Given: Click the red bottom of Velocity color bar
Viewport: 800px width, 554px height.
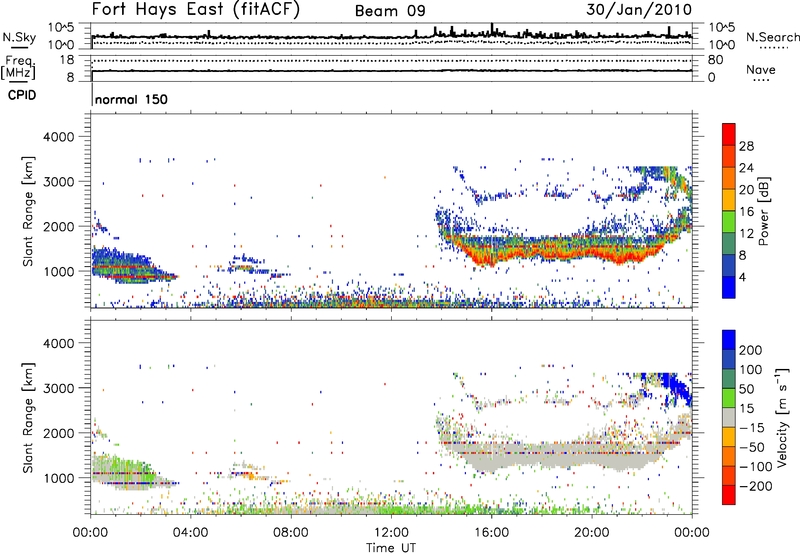Looking at the screenshot, I should (x=729, y=495).
